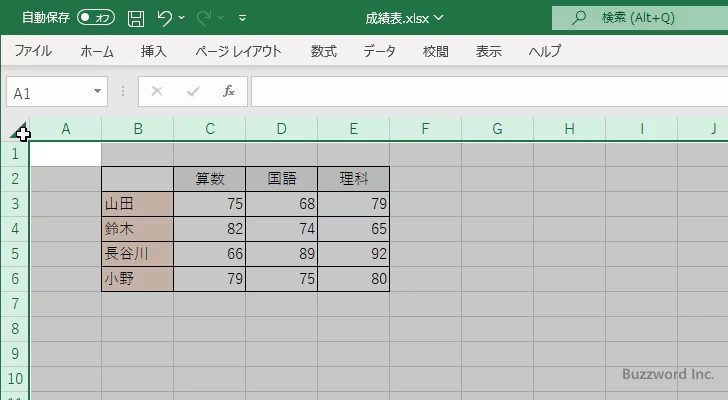This screenshot has width=728, height=400.
Task: Click the Undo arrow icon
Action: tap(165, 18)
